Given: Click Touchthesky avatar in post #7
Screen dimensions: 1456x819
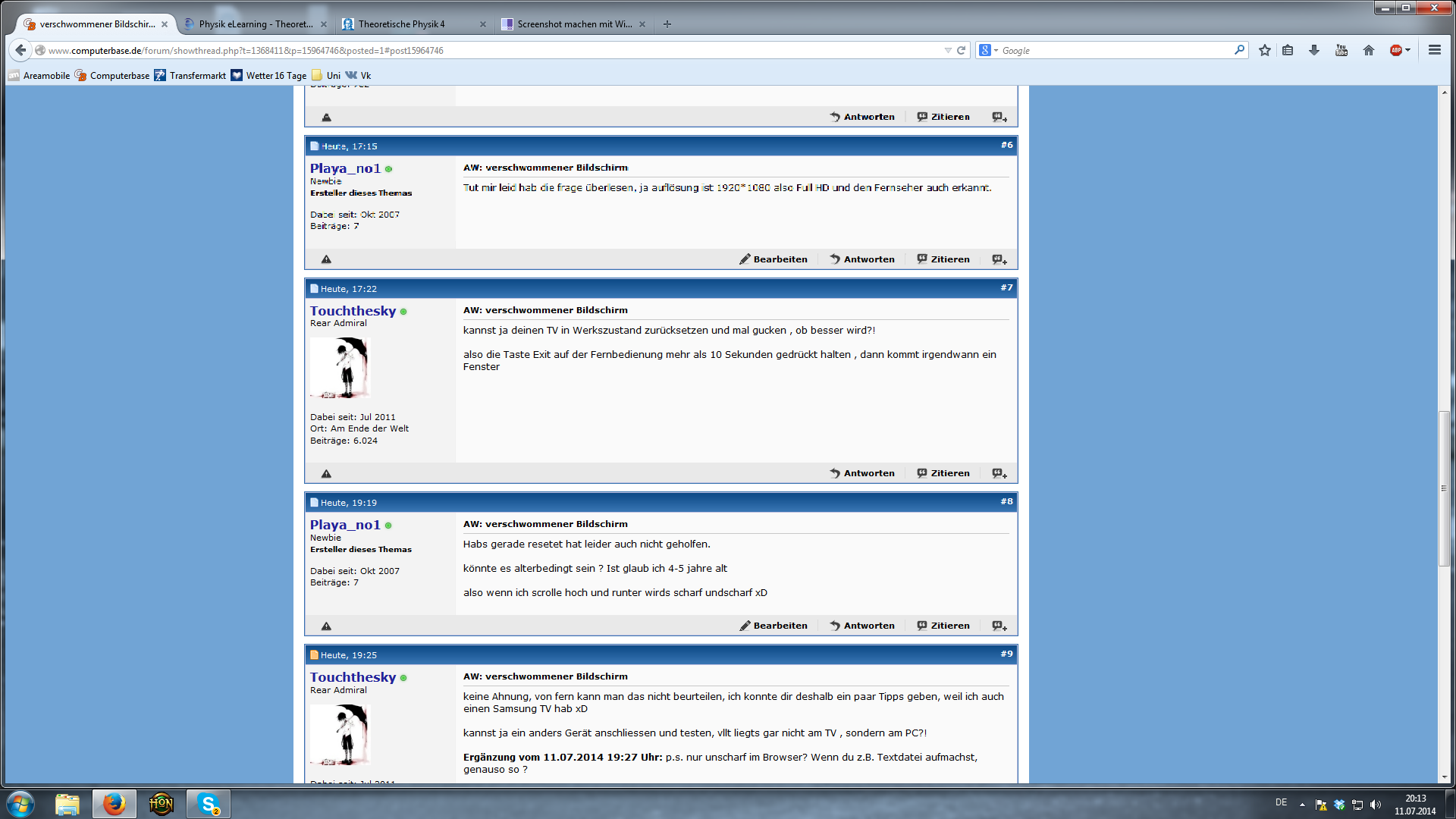Looking at the screenshot, I should (339, 368).
